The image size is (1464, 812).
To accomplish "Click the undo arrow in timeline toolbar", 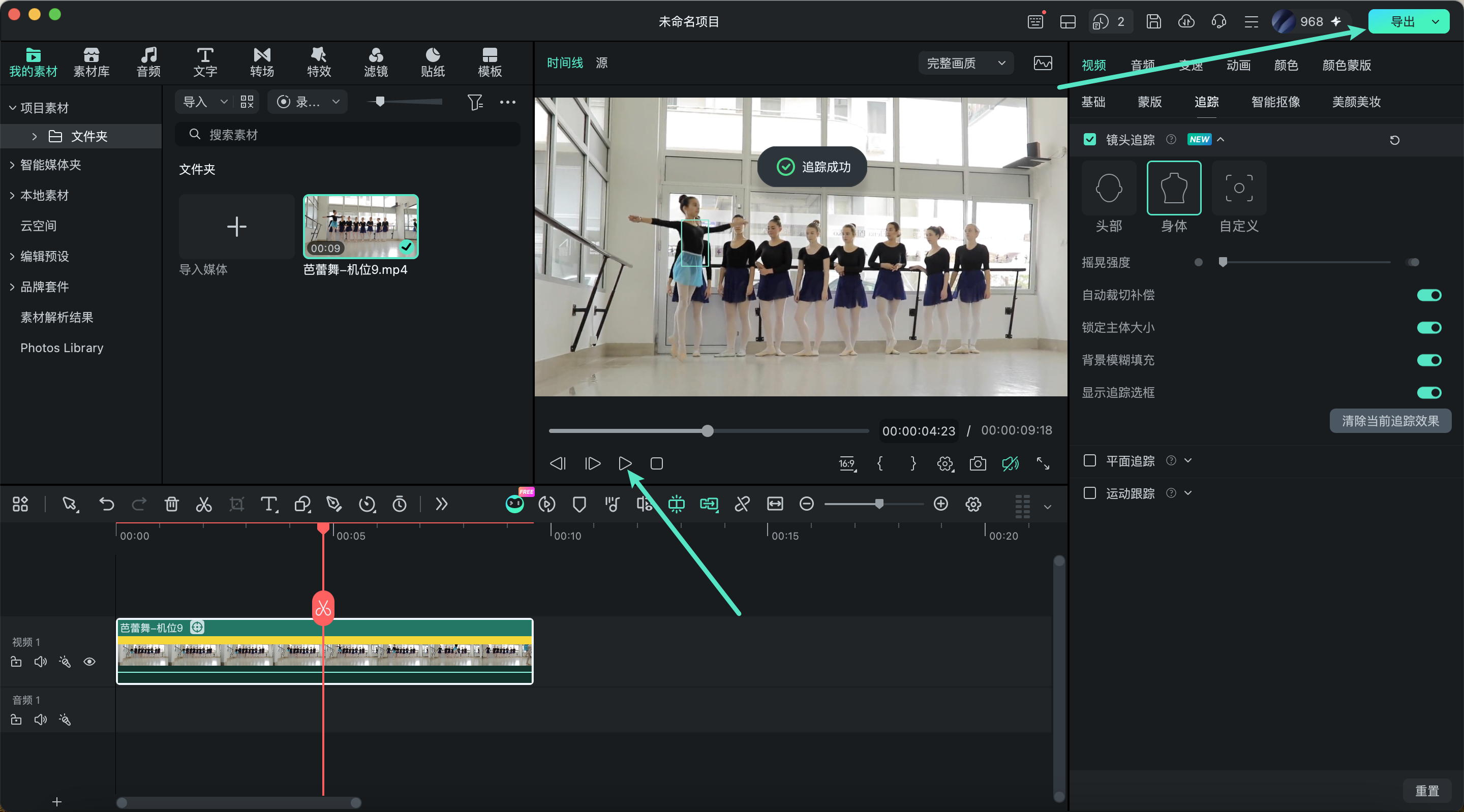I will (x=106, y=504).
